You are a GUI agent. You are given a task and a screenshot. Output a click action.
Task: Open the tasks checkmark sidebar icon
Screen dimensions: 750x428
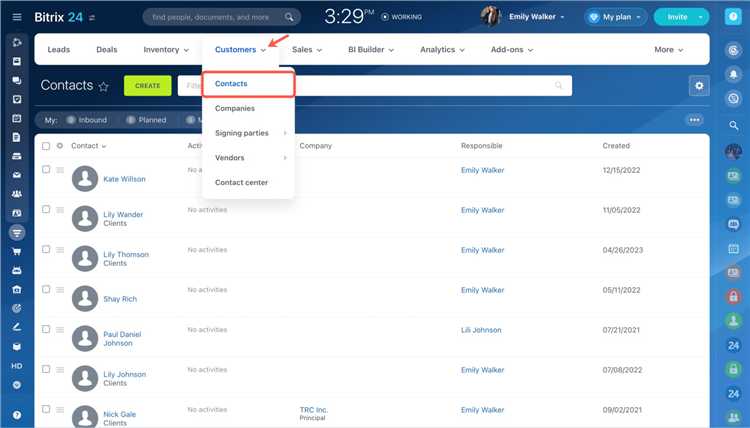point(17,99)
